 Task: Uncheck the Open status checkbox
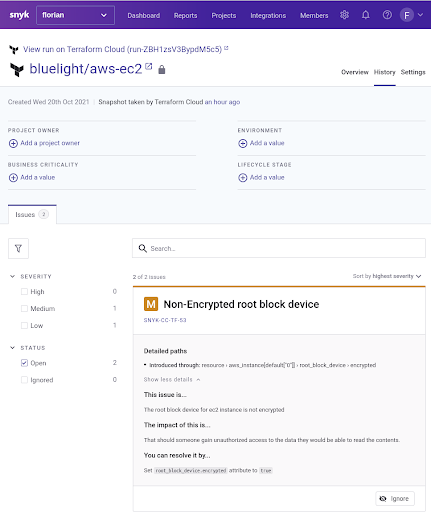tap(24, 363)
